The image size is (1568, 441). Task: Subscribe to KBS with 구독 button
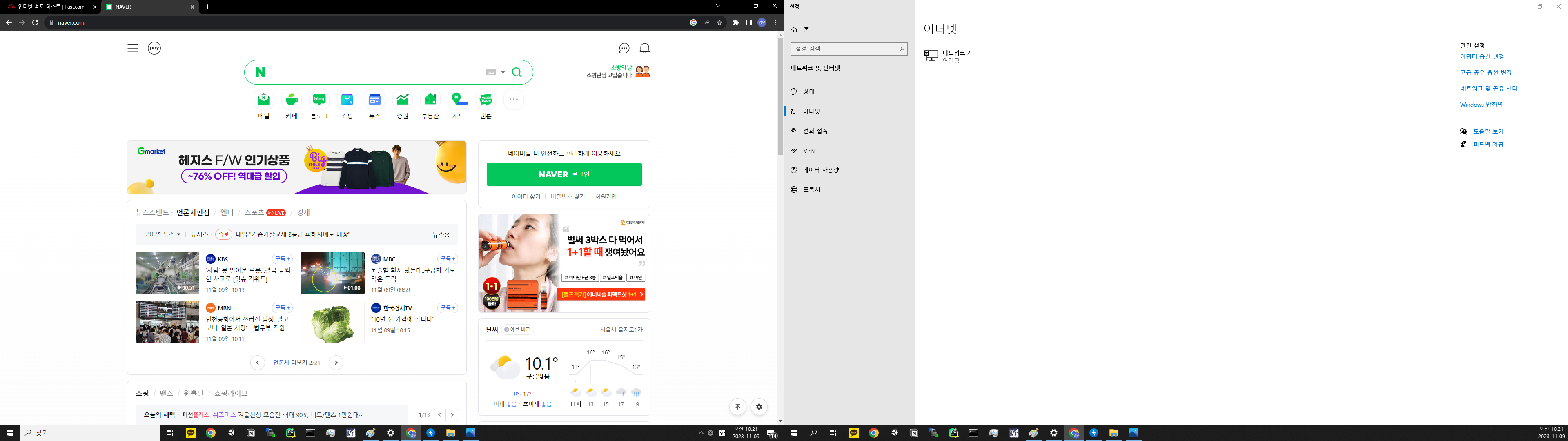coord(282,259)
